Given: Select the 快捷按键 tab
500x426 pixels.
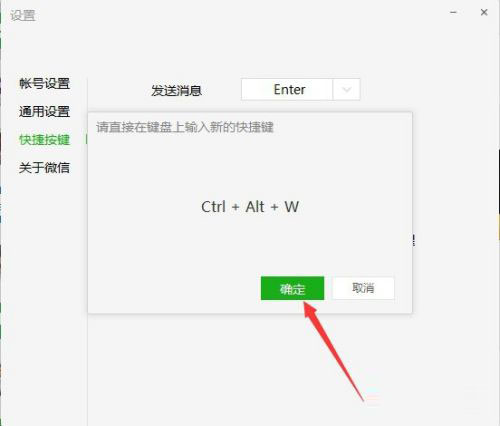Looking at the screenshot, I should click(44, 140).
